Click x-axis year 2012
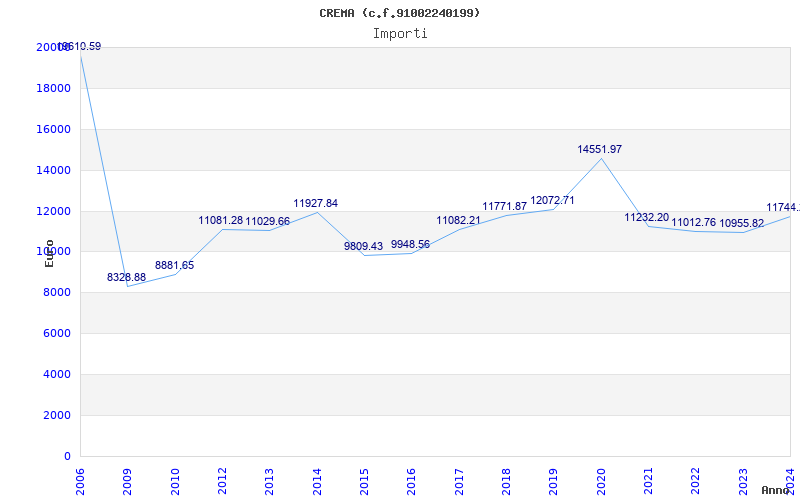Image resolution: width=800 pixels, height=500 pixels. (222, 482)
